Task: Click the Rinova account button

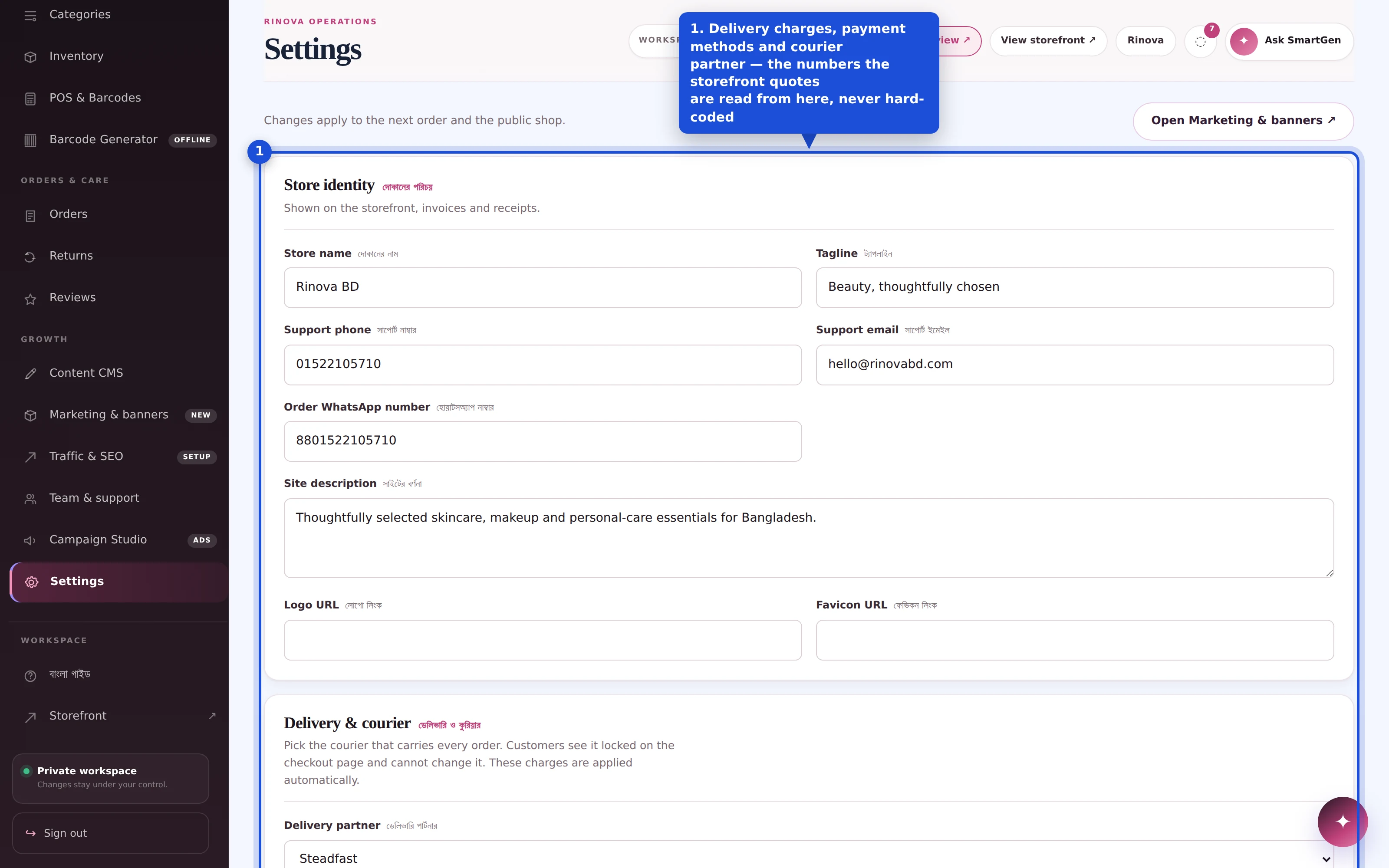Action: click(1145, 41)
